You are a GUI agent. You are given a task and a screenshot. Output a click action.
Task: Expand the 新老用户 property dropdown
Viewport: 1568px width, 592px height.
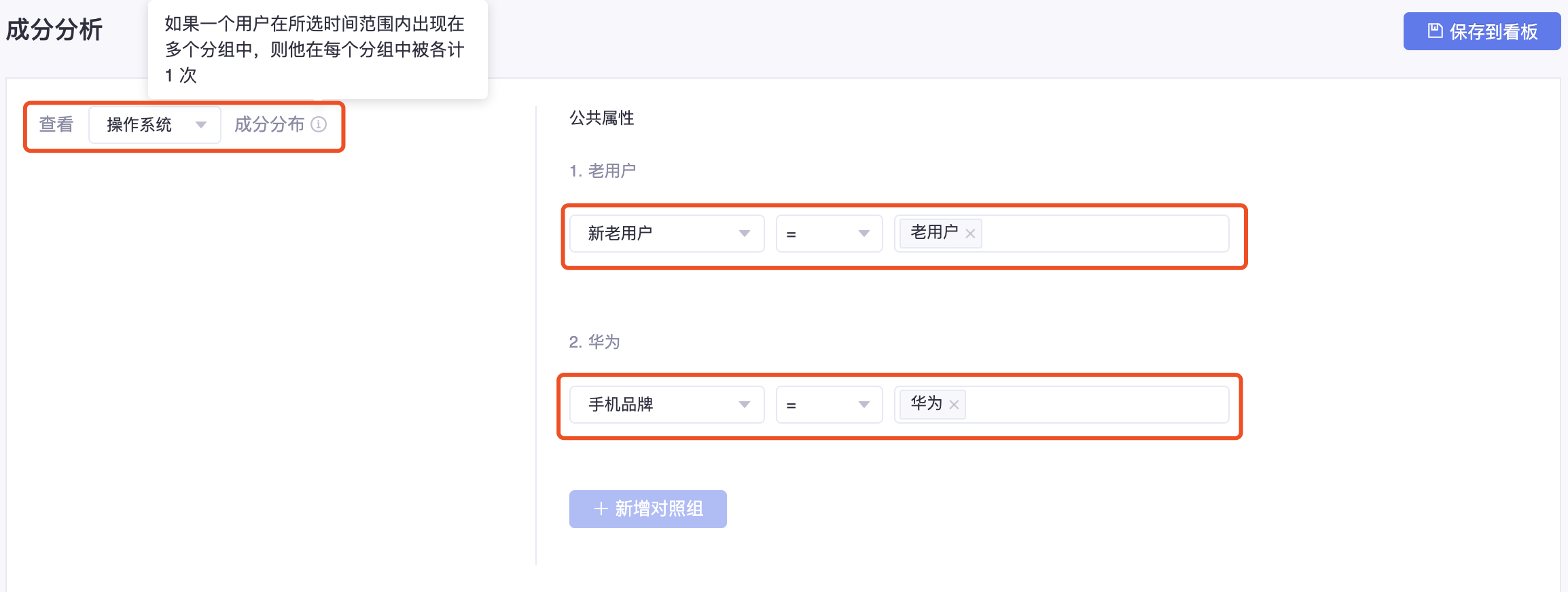pyautogui.click(x=667, y=234)
